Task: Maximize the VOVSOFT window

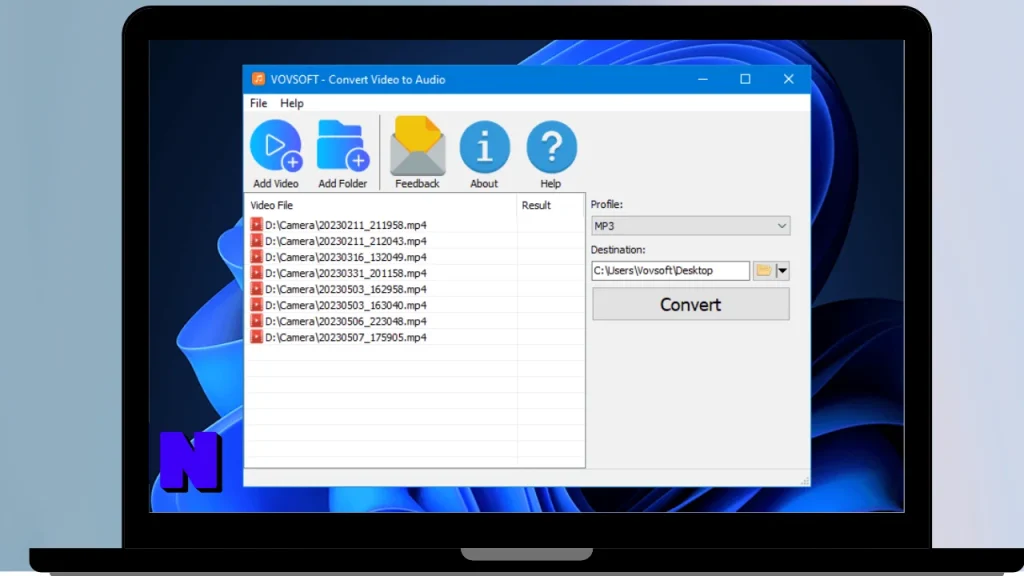Action: 745,79
